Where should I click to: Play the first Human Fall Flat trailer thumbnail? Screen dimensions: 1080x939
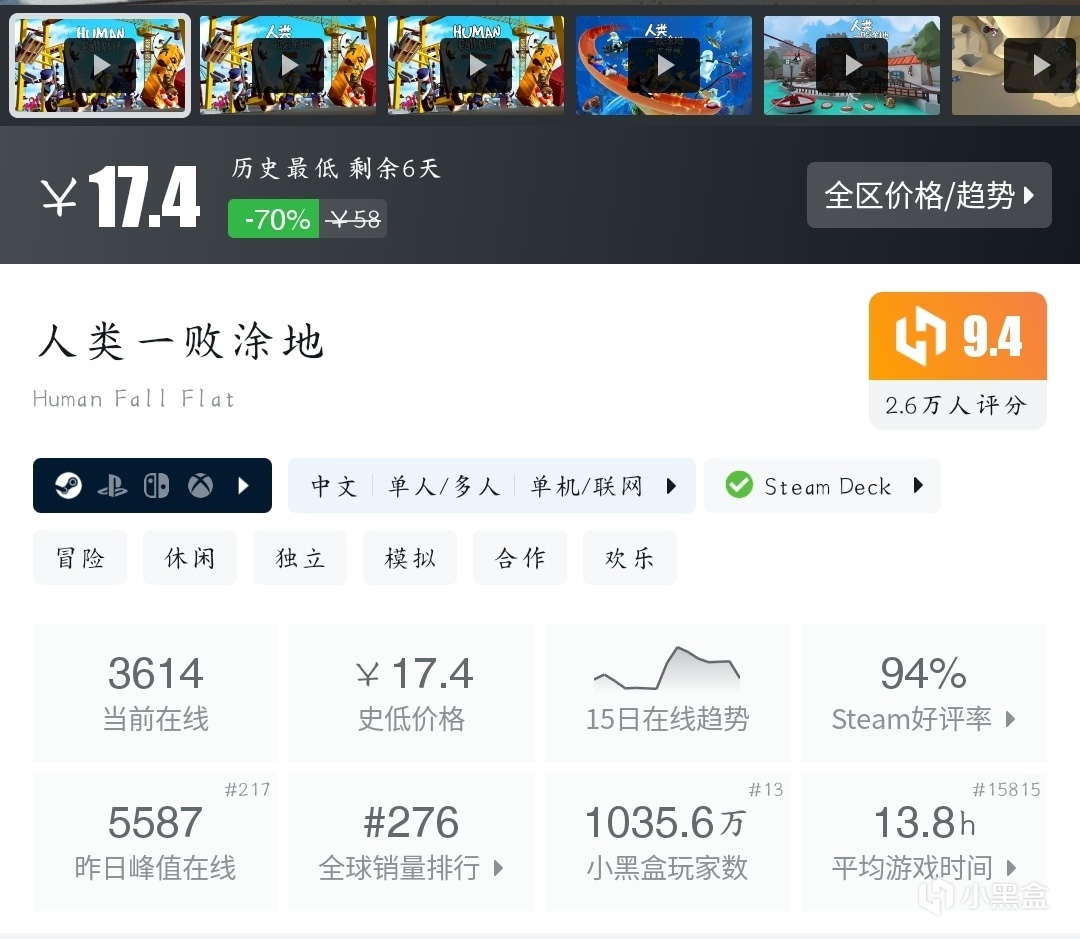point(100,65)
